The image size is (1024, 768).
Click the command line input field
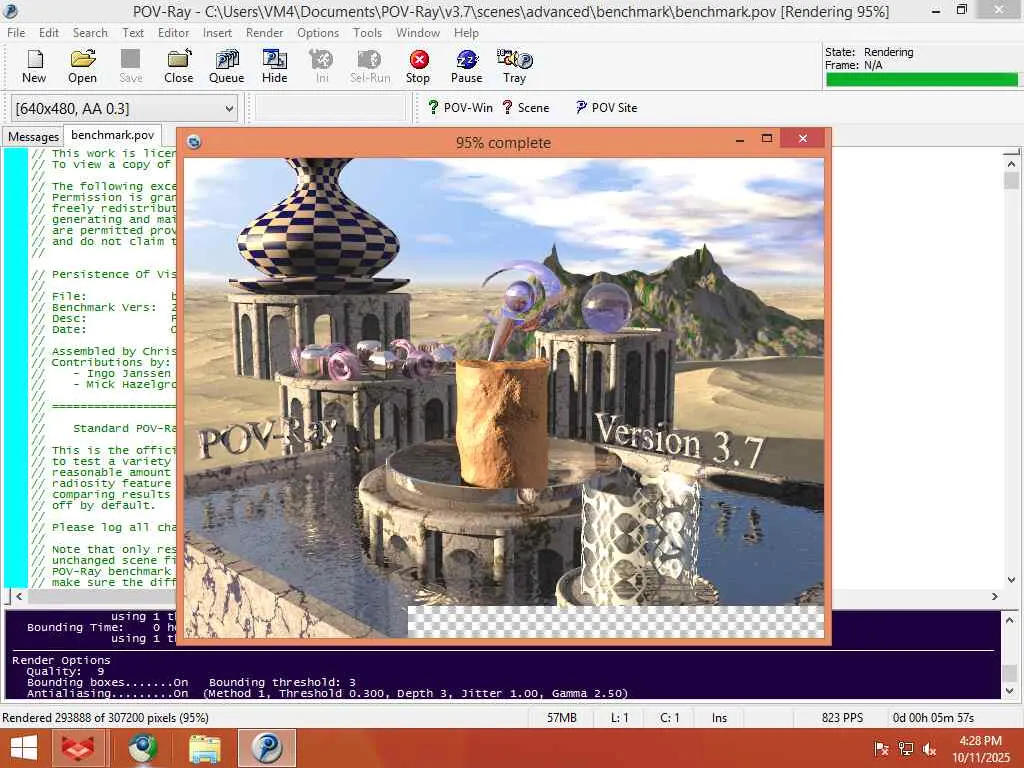(330, 108)
